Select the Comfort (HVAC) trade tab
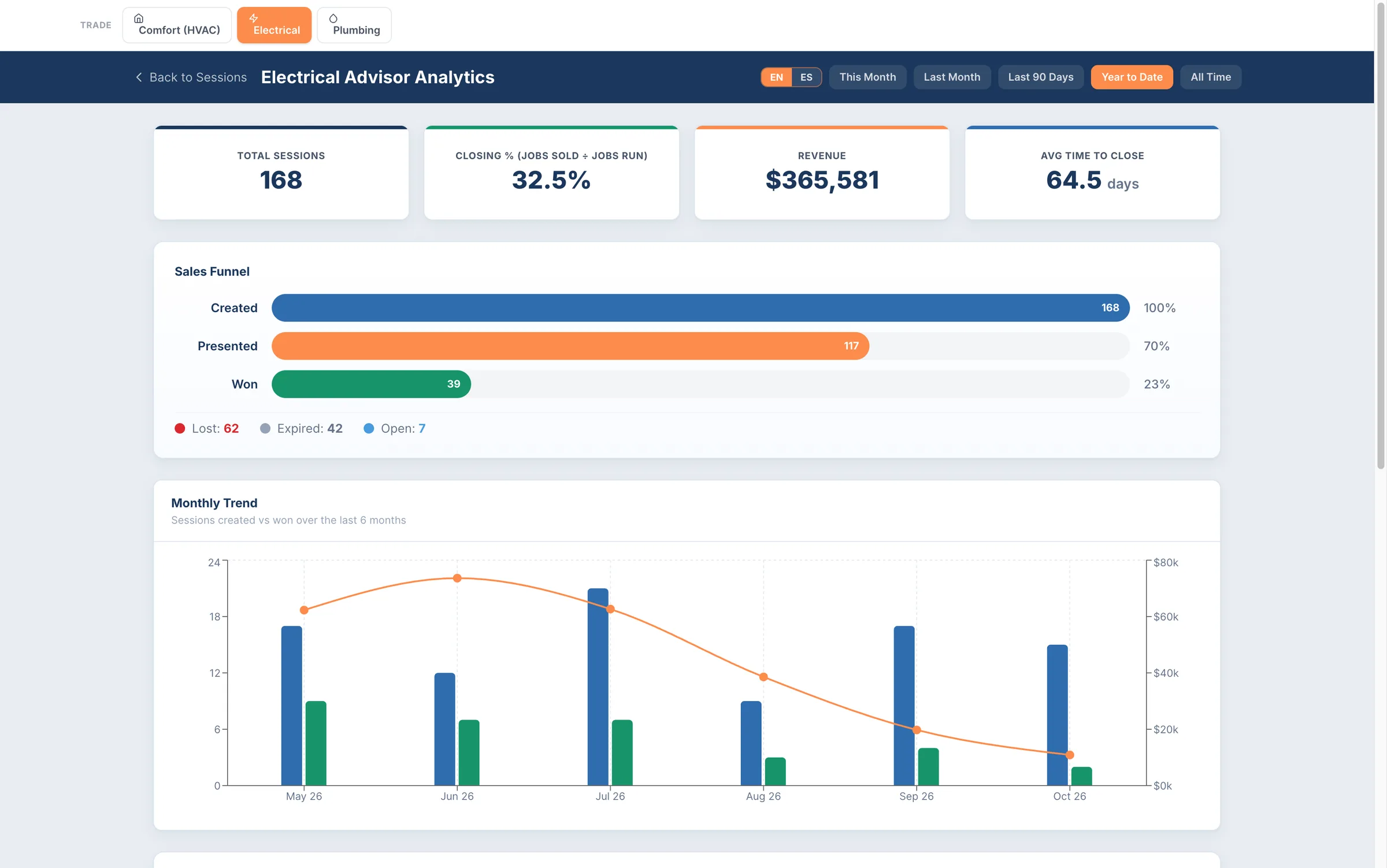1387x868 pixels. [x=177, y=25]
